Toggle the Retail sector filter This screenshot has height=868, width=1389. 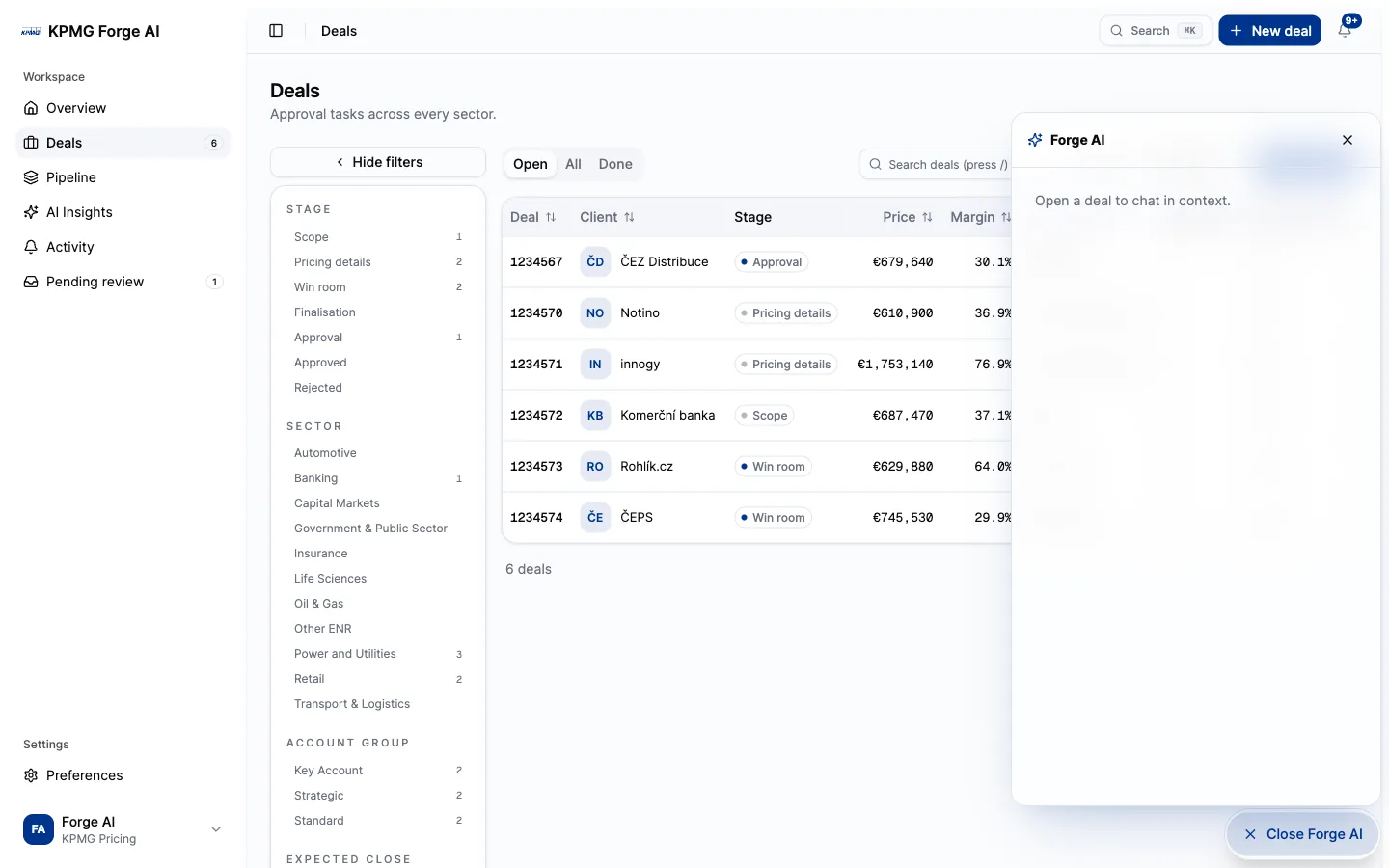coord(378,679)
